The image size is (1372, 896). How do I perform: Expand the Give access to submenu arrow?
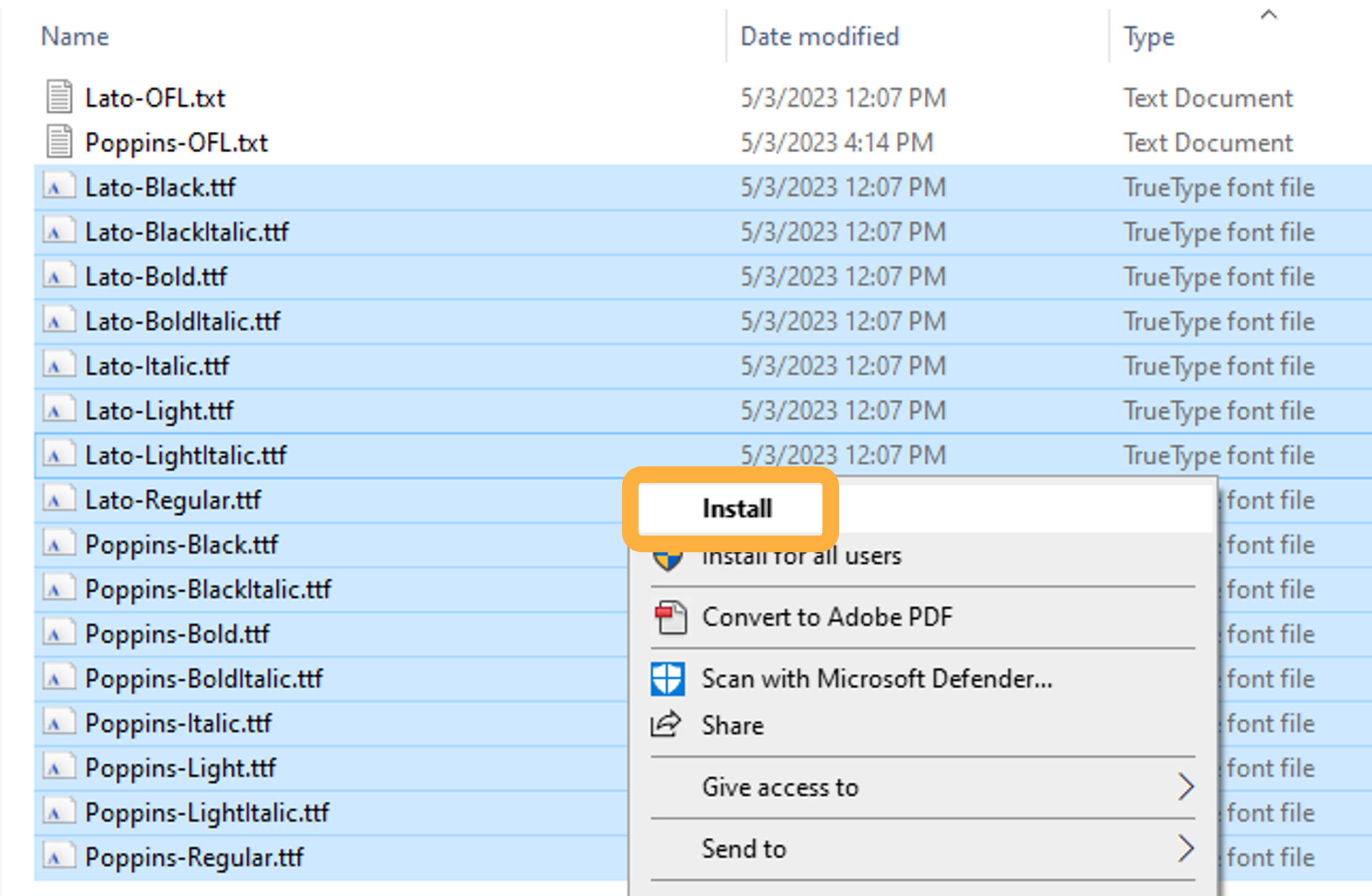click(x=1185, y=787)
